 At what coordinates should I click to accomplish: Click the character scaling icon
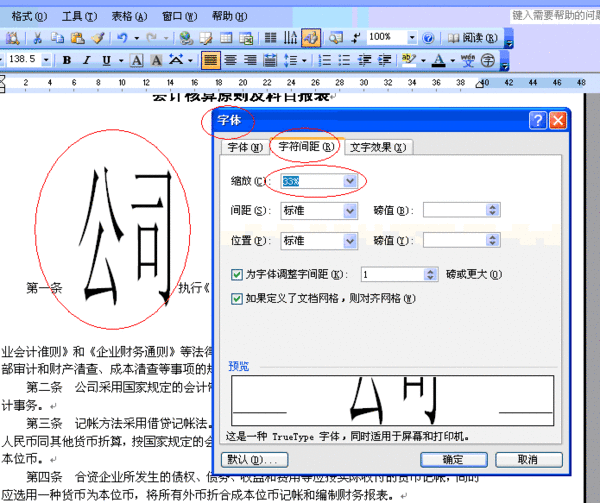[176, 60]
